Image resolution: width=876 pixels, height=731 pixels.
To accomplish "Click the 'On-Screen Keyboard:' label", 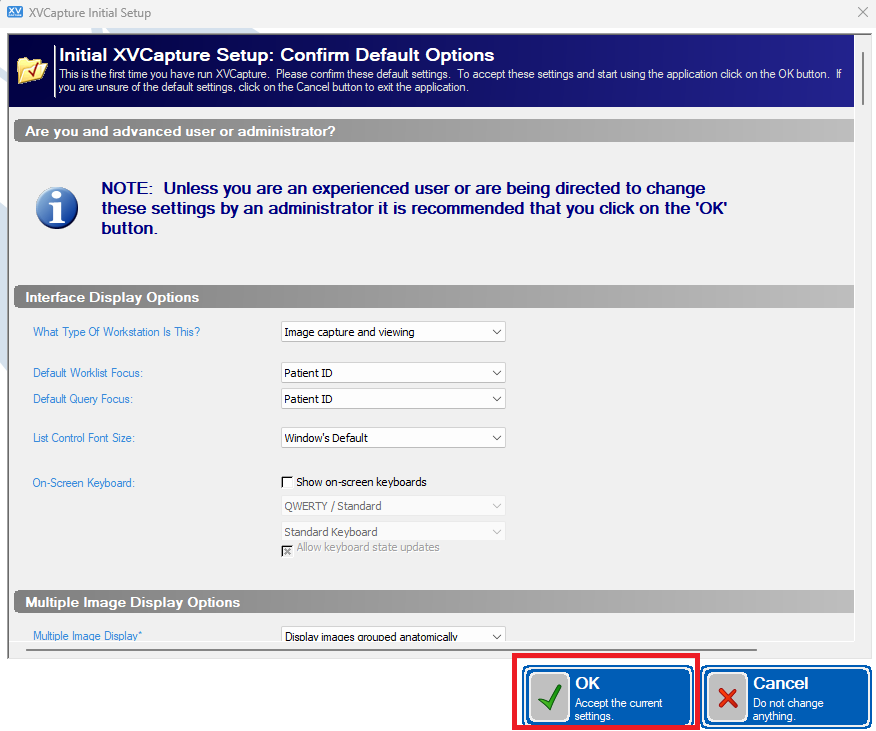I will click(x=84, y=482).
